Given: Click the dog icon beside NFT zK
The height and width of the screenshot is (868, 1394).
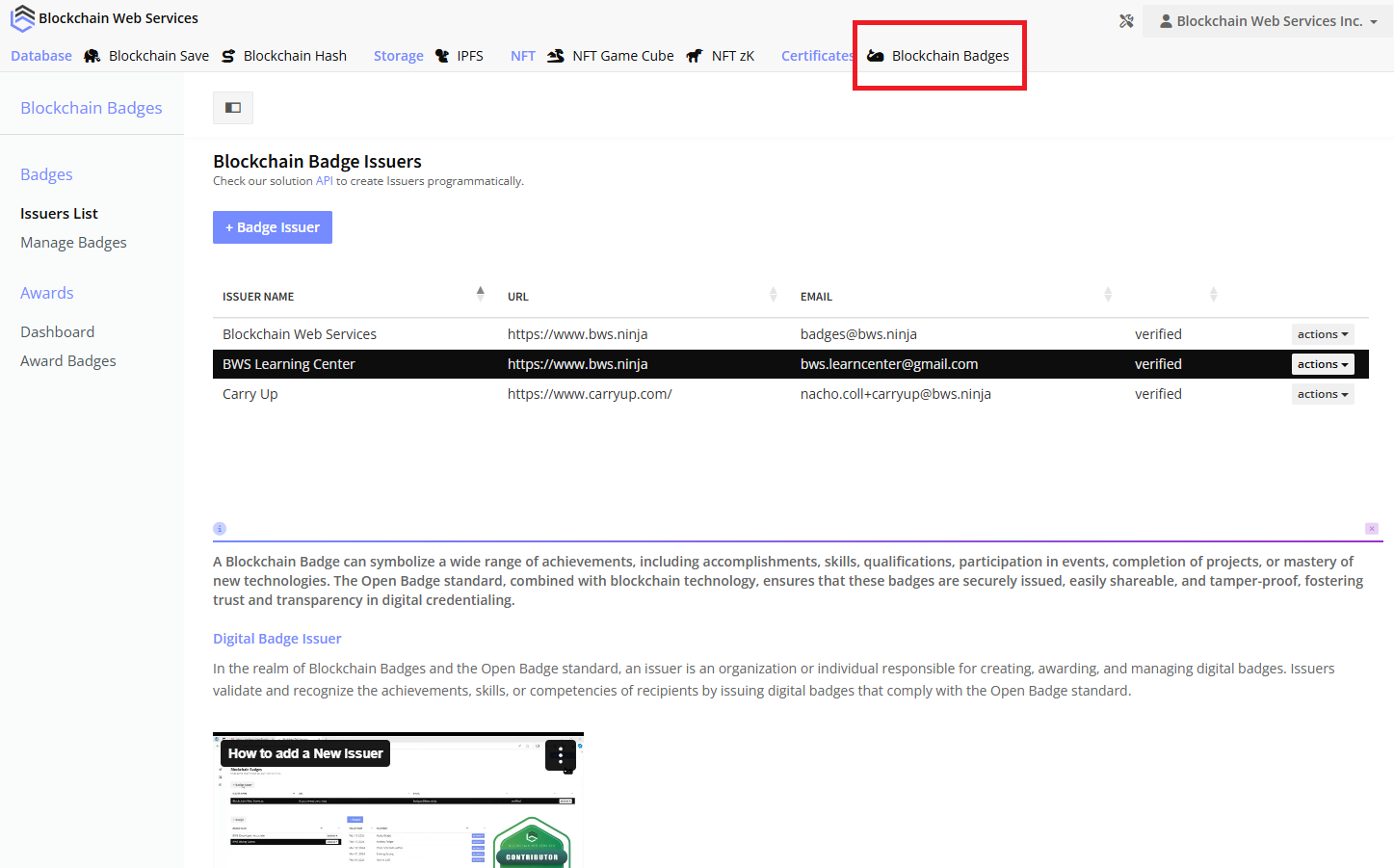Looking at the screenshot, I should click(x=694, y=56).
